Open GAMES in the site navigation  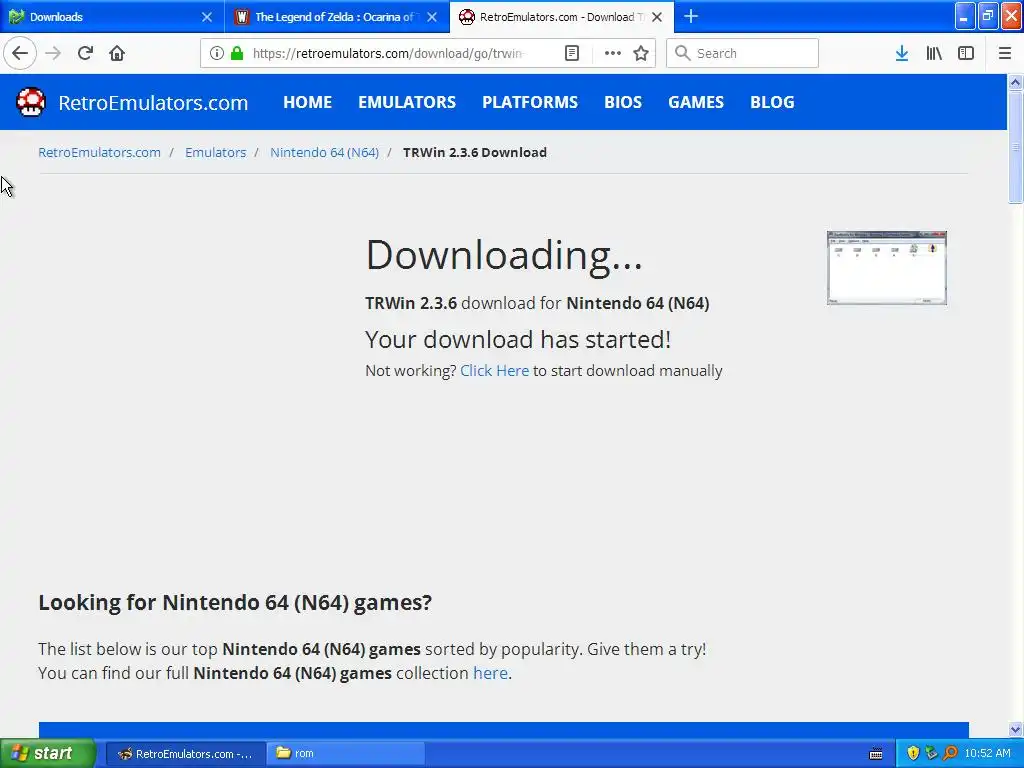click(696, 103)
